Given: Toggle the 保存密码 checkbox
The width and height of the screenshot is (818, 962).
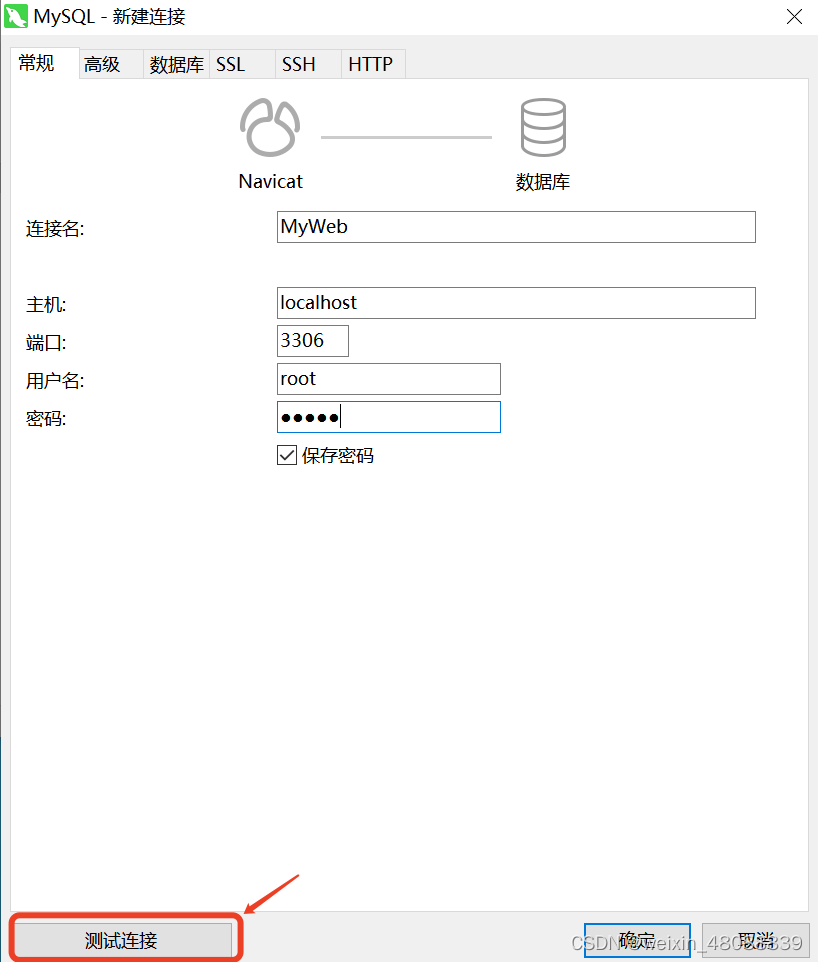Looking at the screenshot, I should click(x=287, y=455).
